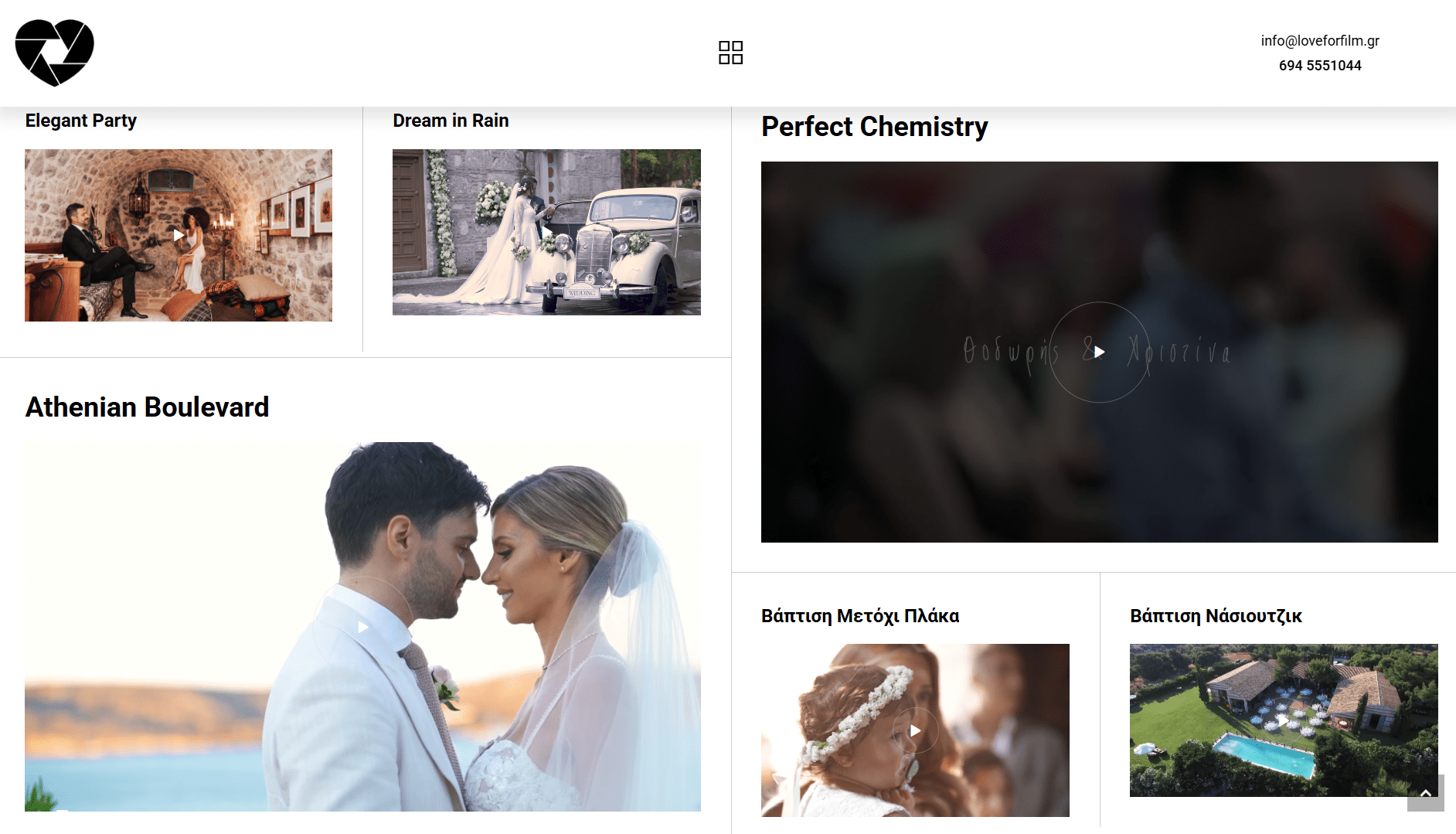The height and width of the screenshot is (834, 1456).
Task: Play the Perfect Chemistry video
Action: 1099,352
